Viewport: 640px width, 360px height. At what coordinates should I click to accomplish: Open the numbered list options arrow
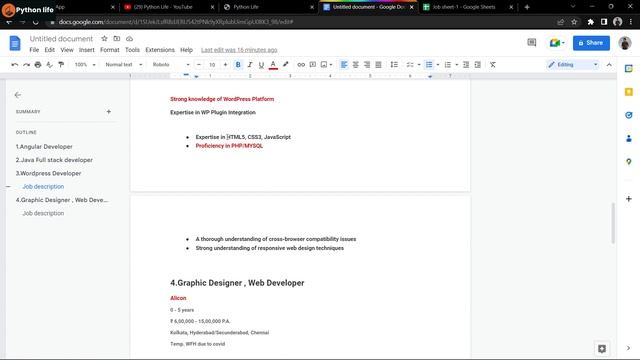point(457,64)
